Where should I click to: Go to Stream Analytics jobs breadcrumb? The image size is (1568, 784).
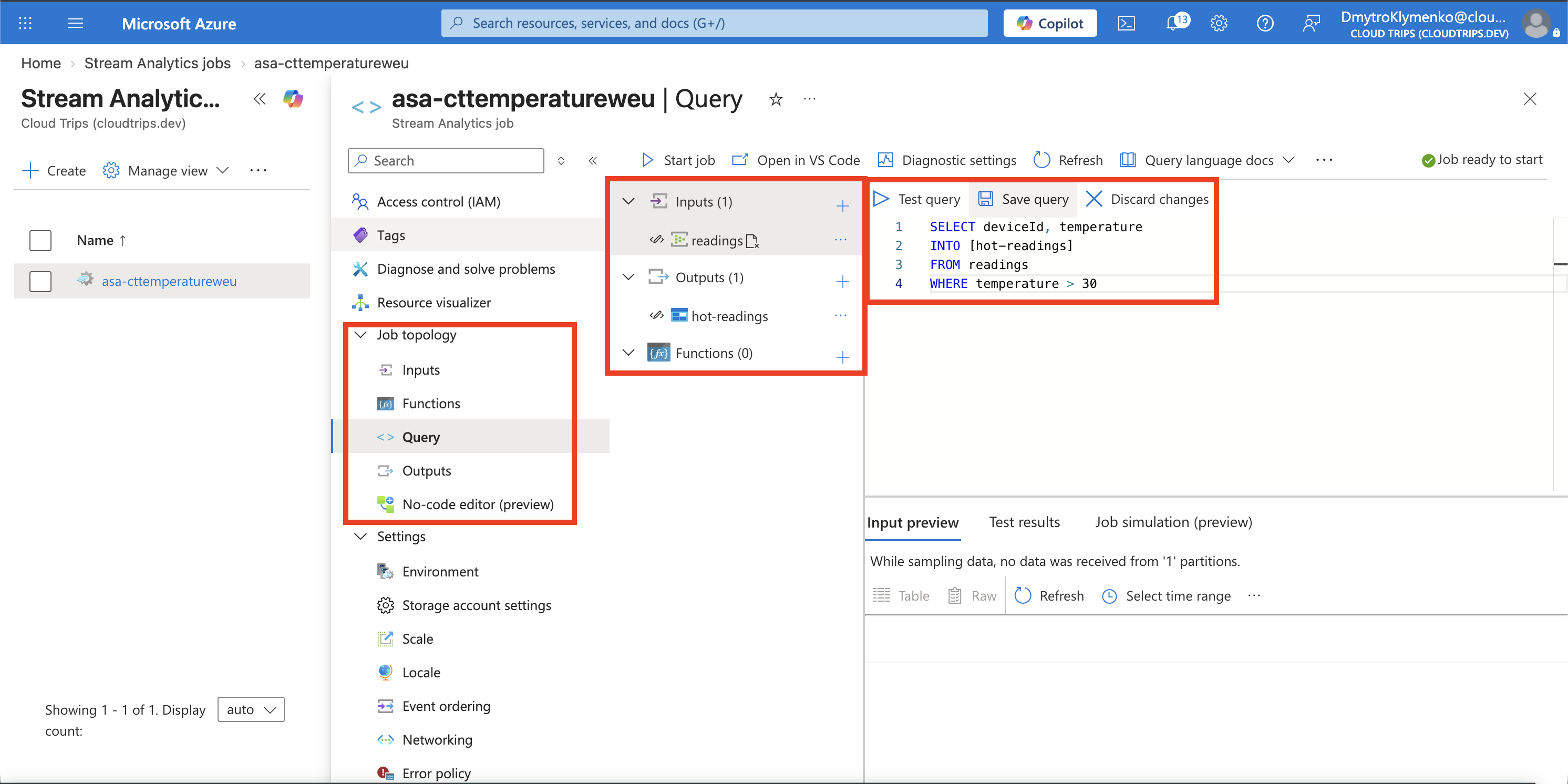coord(157,63)
